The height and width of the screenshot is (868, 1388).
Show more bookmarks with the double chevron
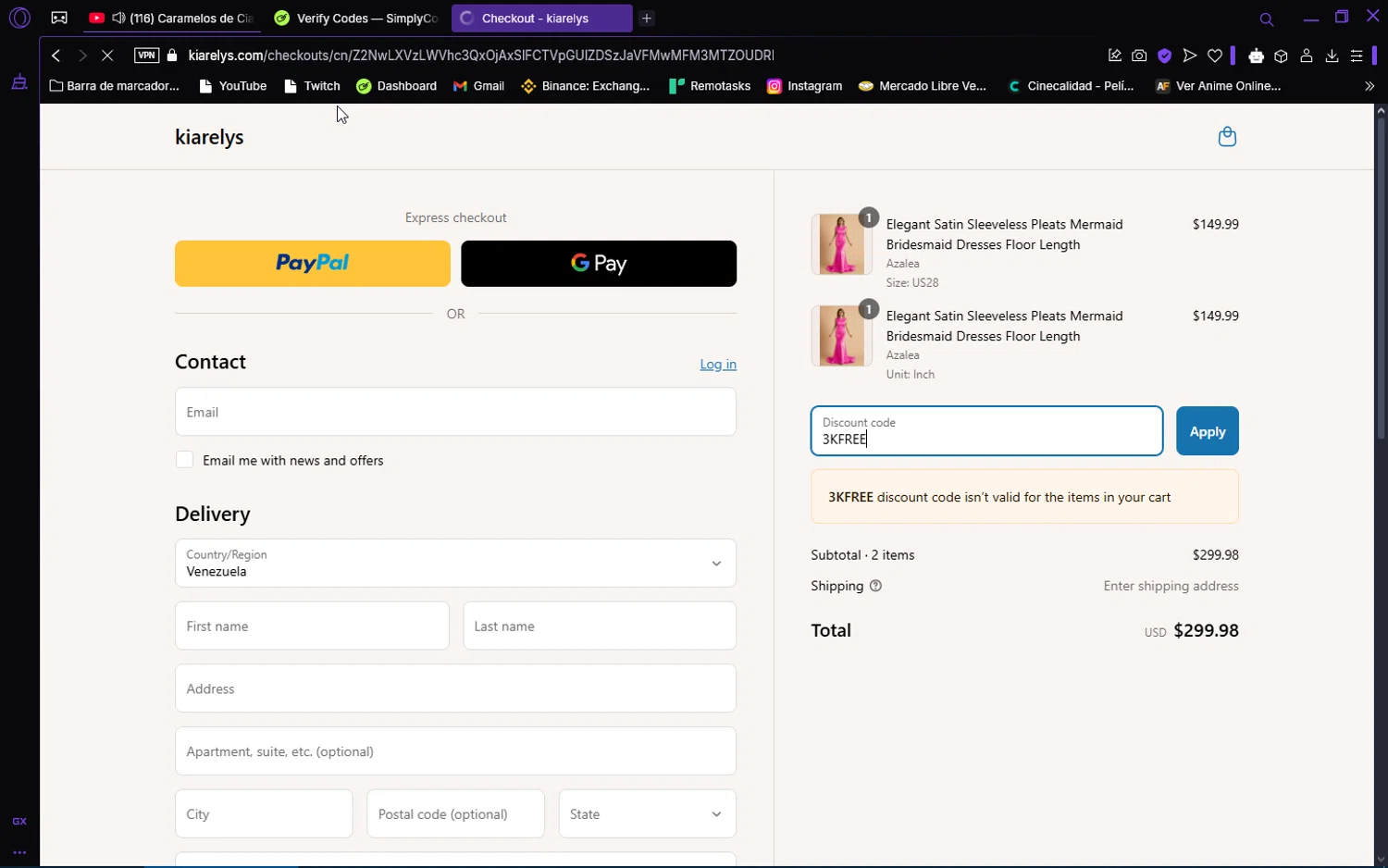(x=1369, y=86)
